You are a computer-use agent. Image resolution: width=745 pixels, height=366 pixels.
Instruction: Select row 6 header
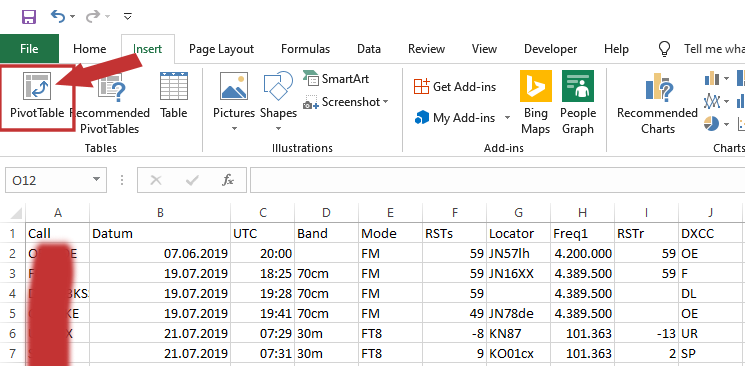coord(12,334)
